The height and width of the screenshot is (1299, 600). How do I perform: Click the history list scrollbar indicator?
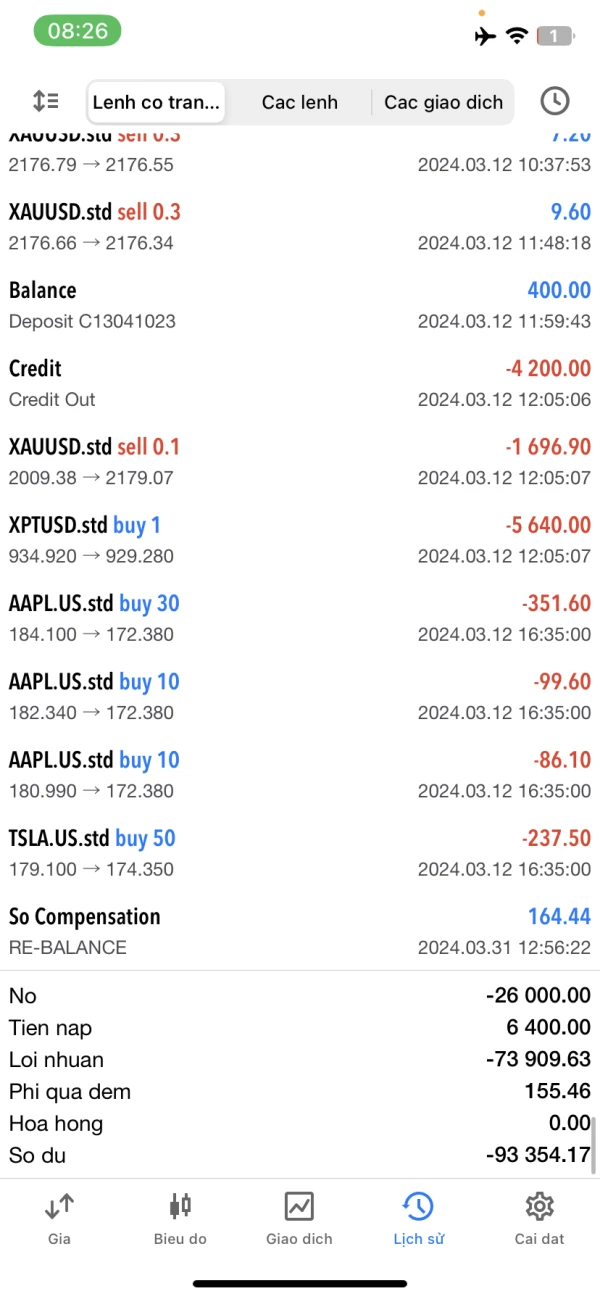595,1145
